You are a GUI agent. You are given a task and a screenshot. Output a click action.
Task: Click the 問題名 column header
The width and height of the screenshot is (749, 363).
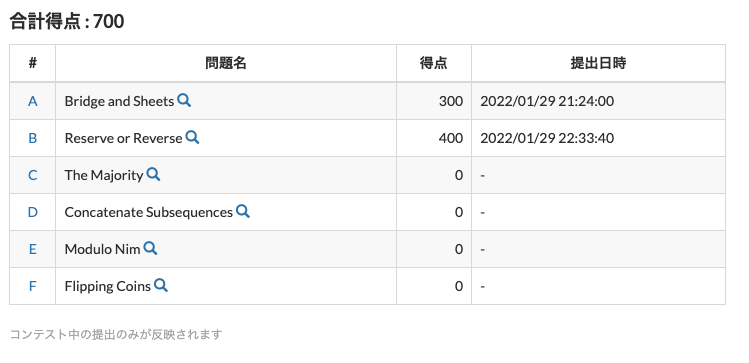point(225,63)
